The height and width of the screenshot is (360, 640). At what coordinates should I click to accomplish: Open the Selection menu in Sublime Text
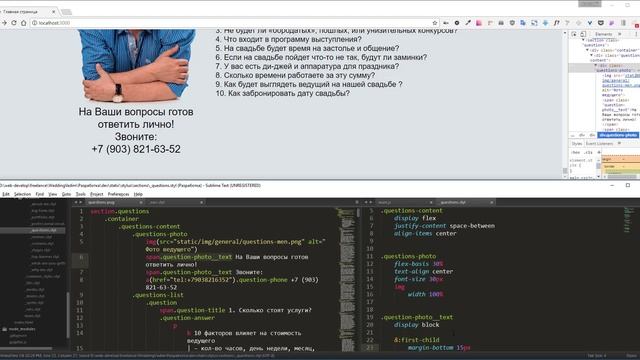click(22, 194)
